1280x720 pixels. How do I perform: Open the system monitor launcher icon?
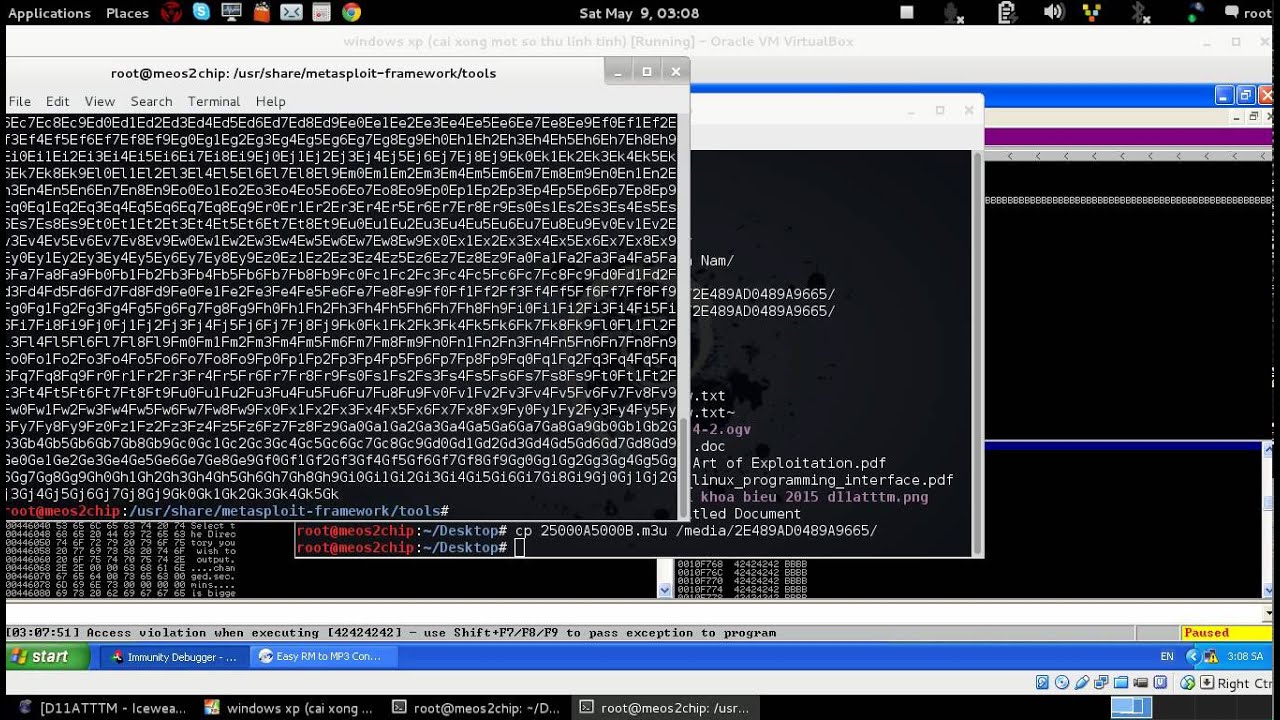pos(231,13)
